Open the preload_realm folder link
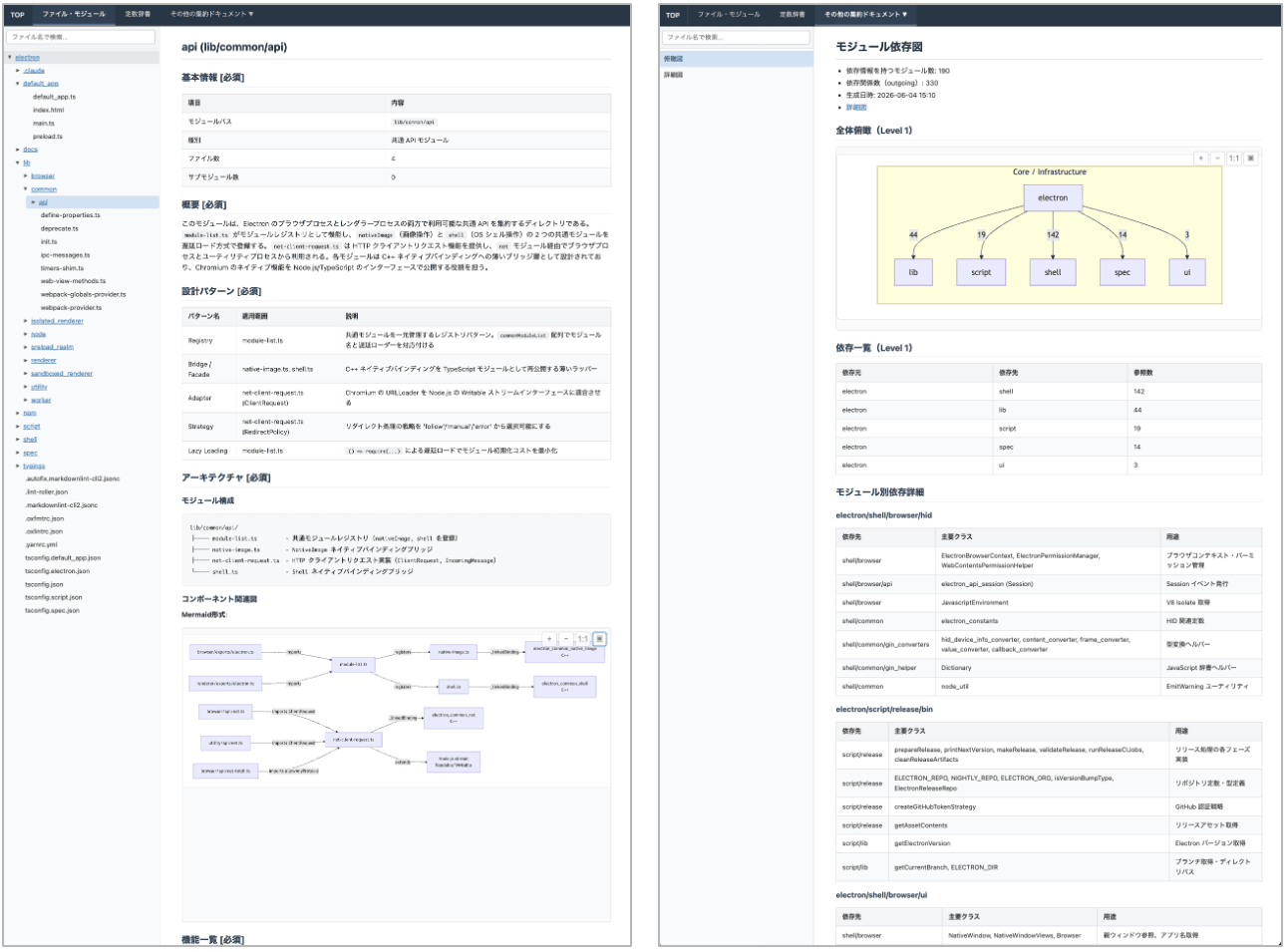This screenshot has height=952, width=1288. [52, 347]
